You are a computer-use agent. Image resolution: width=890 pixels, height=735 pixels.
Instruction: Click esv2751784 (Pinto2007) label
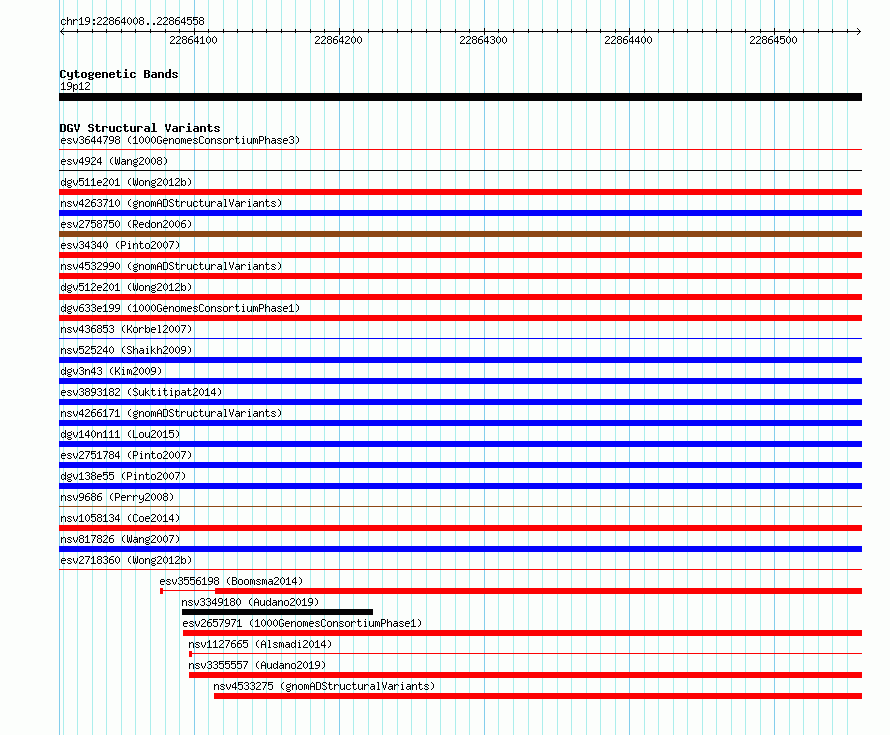(126, 455)
